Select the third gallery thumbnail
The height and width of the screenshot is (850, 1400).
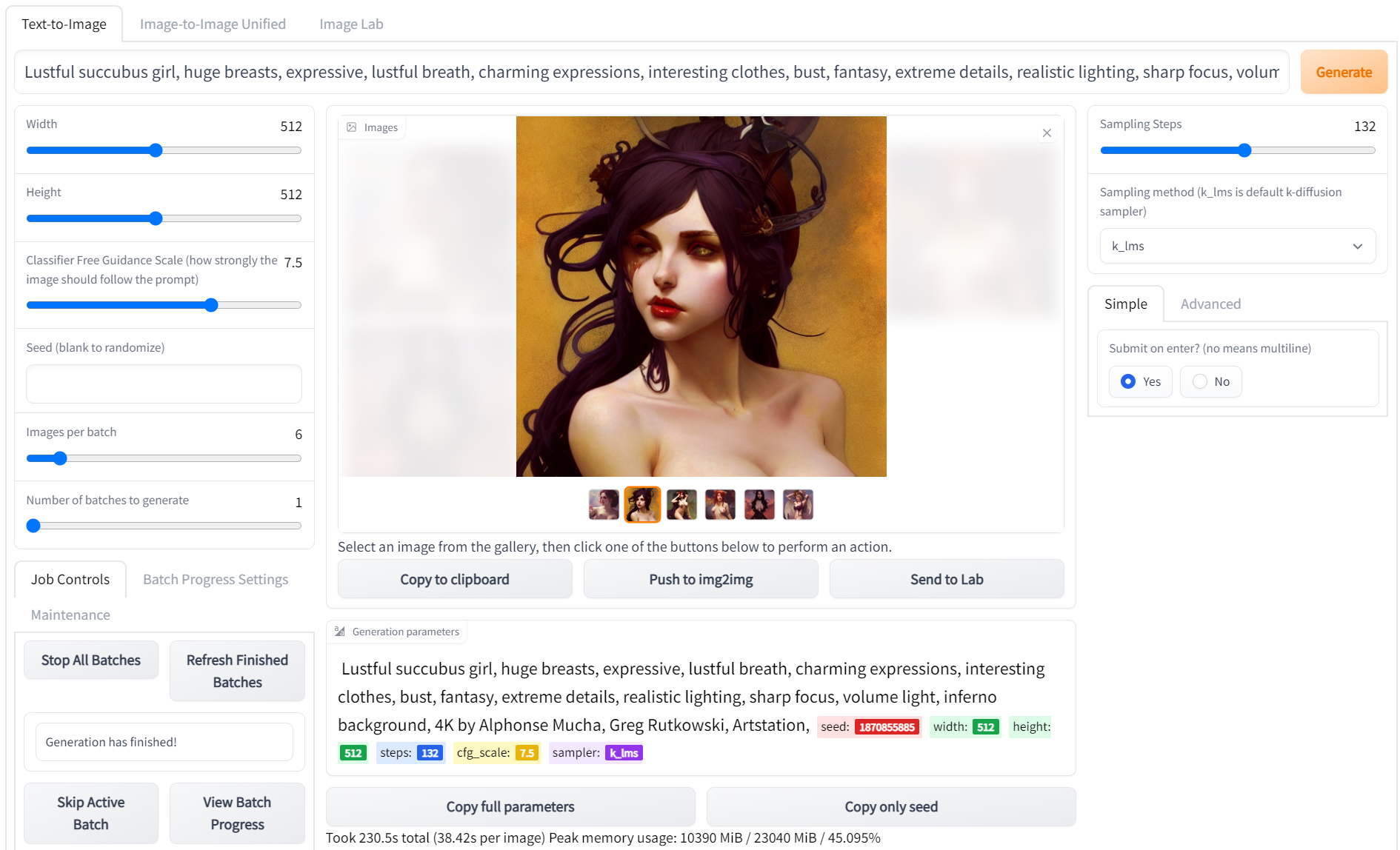click(x=681, y=505)
